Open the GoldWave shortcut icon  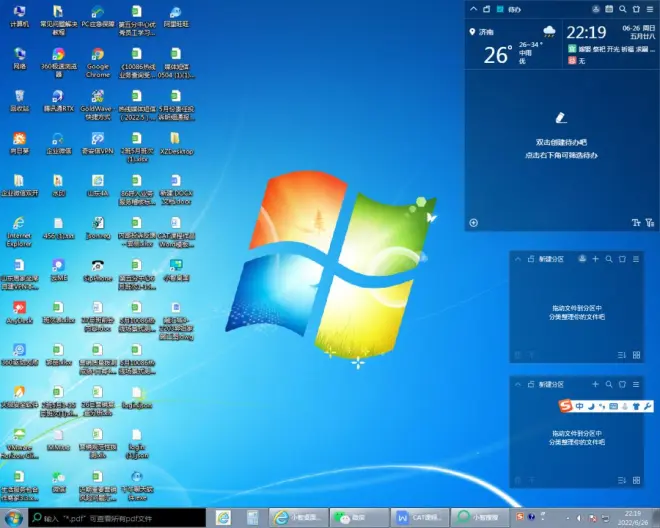pyautogui.click(x=98, y=97)
